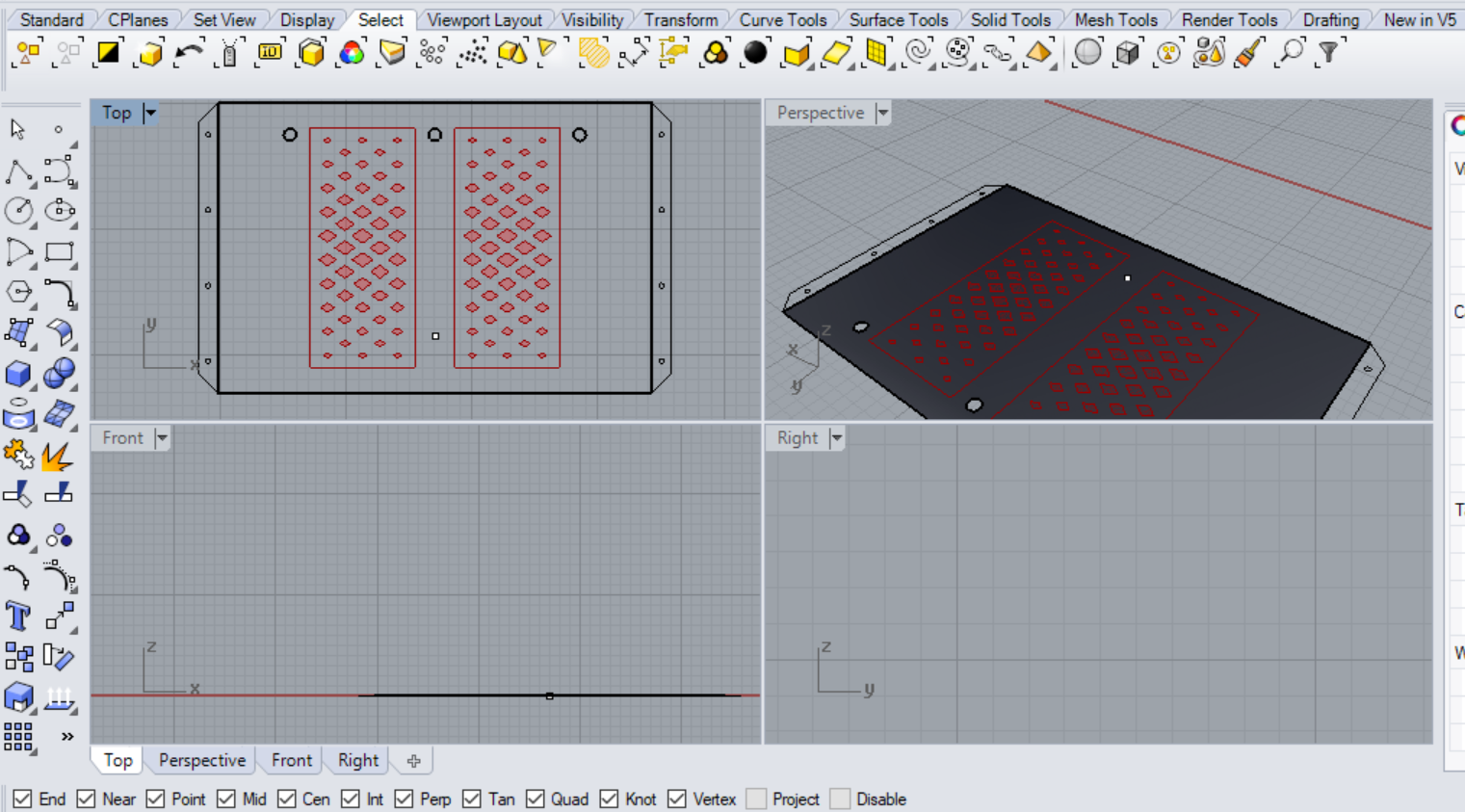Click the Select by Color wheel icon
1465x812 pixels.
(352, 53)
